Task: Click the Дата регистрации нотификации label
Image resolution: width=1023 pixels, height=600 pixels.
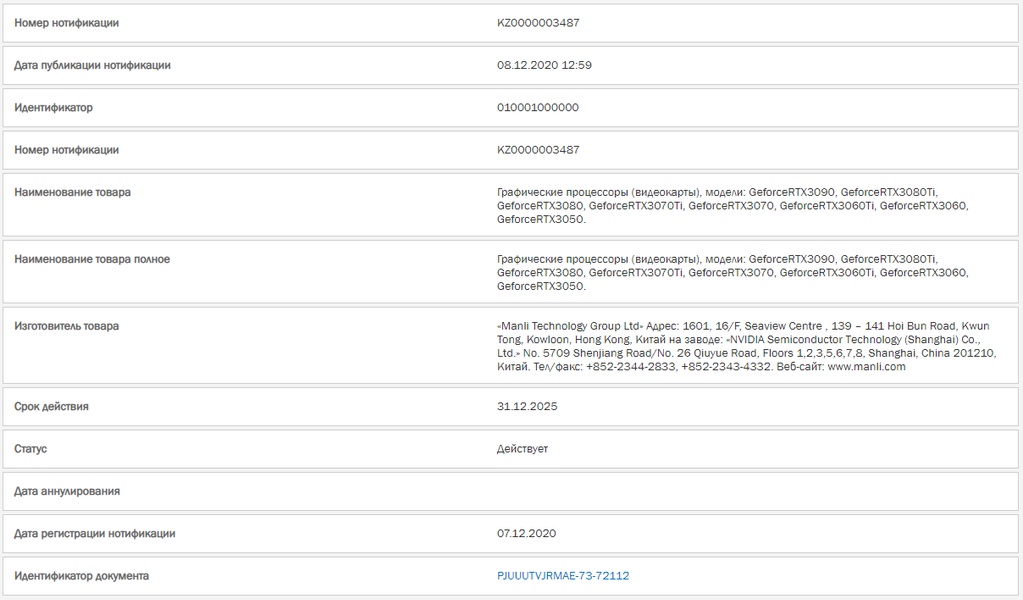Action: coord(95,533)
